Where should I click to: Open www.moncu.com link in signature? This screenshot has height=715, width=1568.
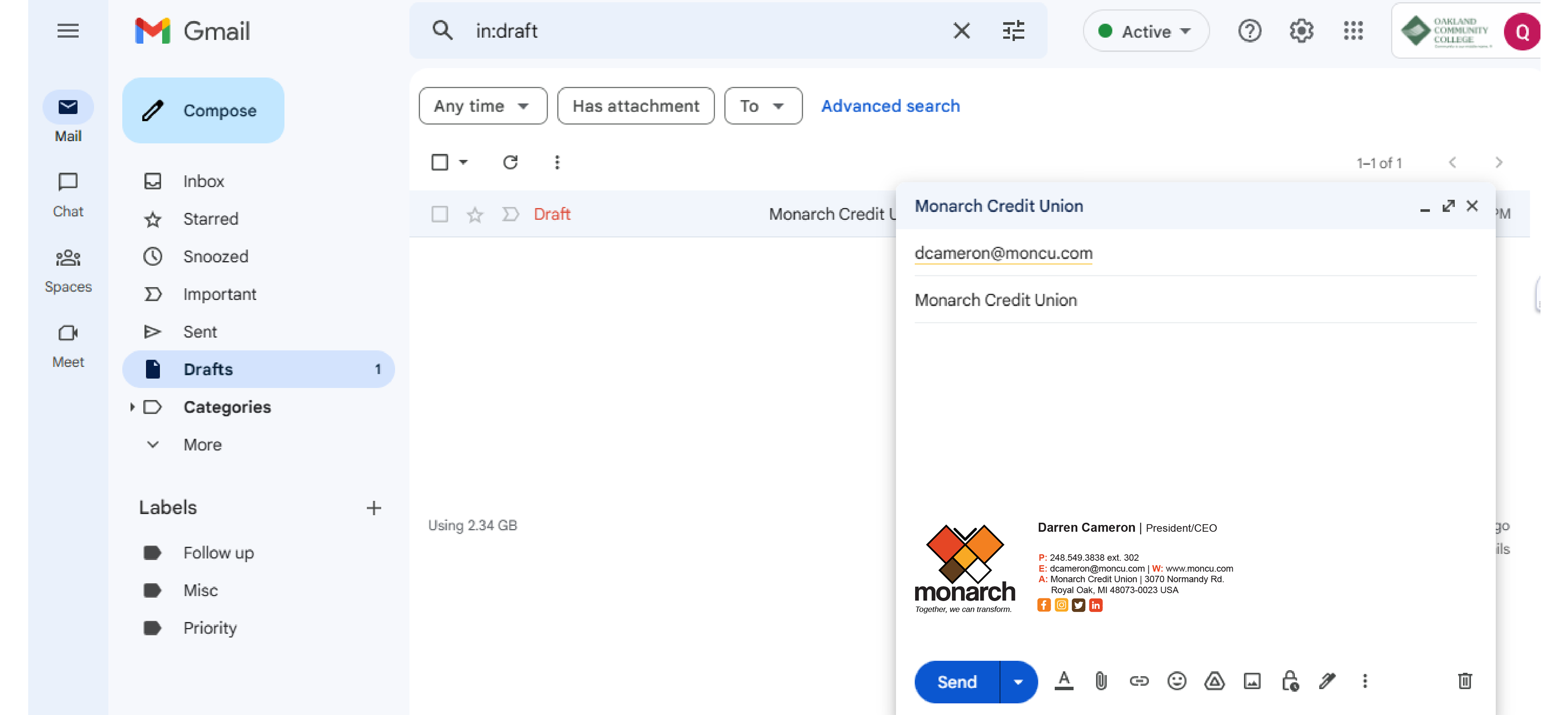pyautogui.click(x=1199, y=568)
